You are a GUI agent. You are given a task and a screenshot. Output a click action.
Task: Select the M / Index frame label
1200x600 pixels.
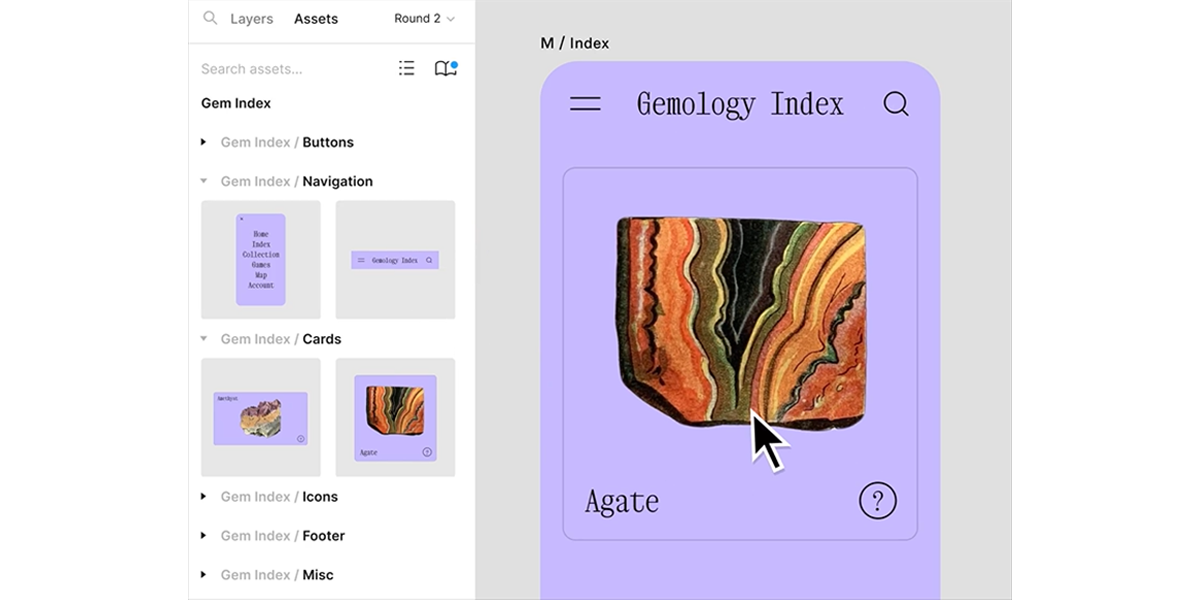(x=574, y=43)
